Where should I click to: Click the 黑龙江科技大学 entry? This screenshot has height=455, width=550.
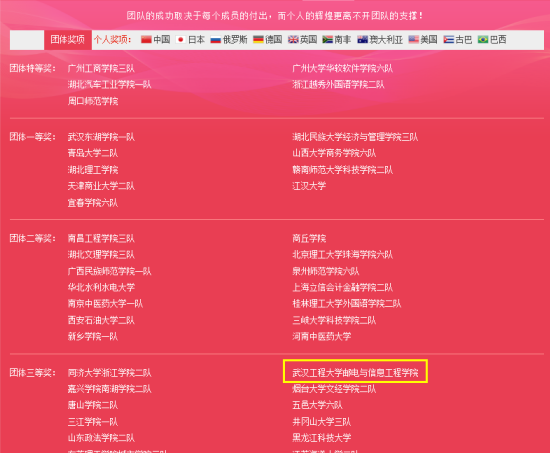coord(322,438)
